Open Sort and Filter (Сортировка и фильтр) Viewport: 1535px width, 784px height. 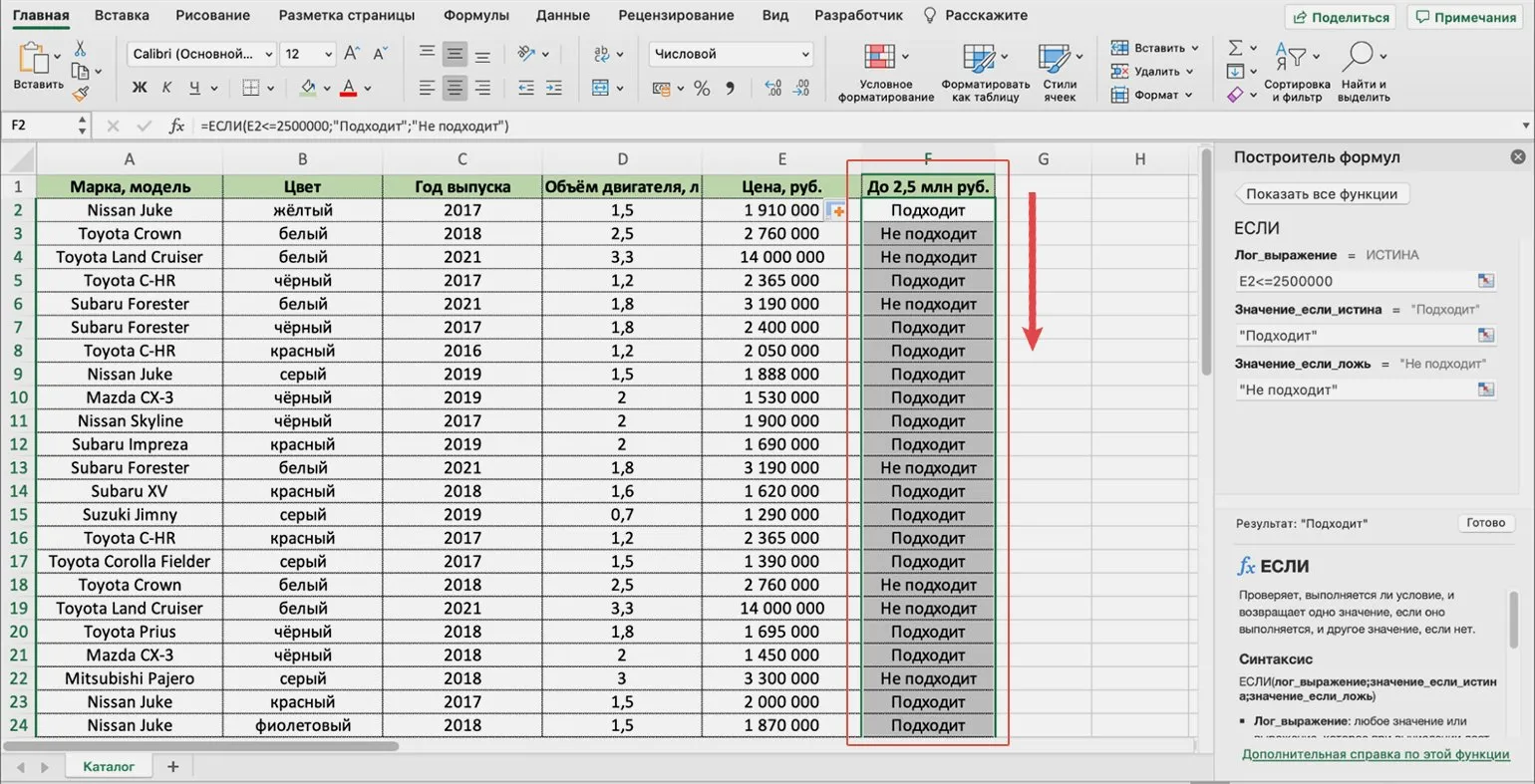tap(1297, 72)
